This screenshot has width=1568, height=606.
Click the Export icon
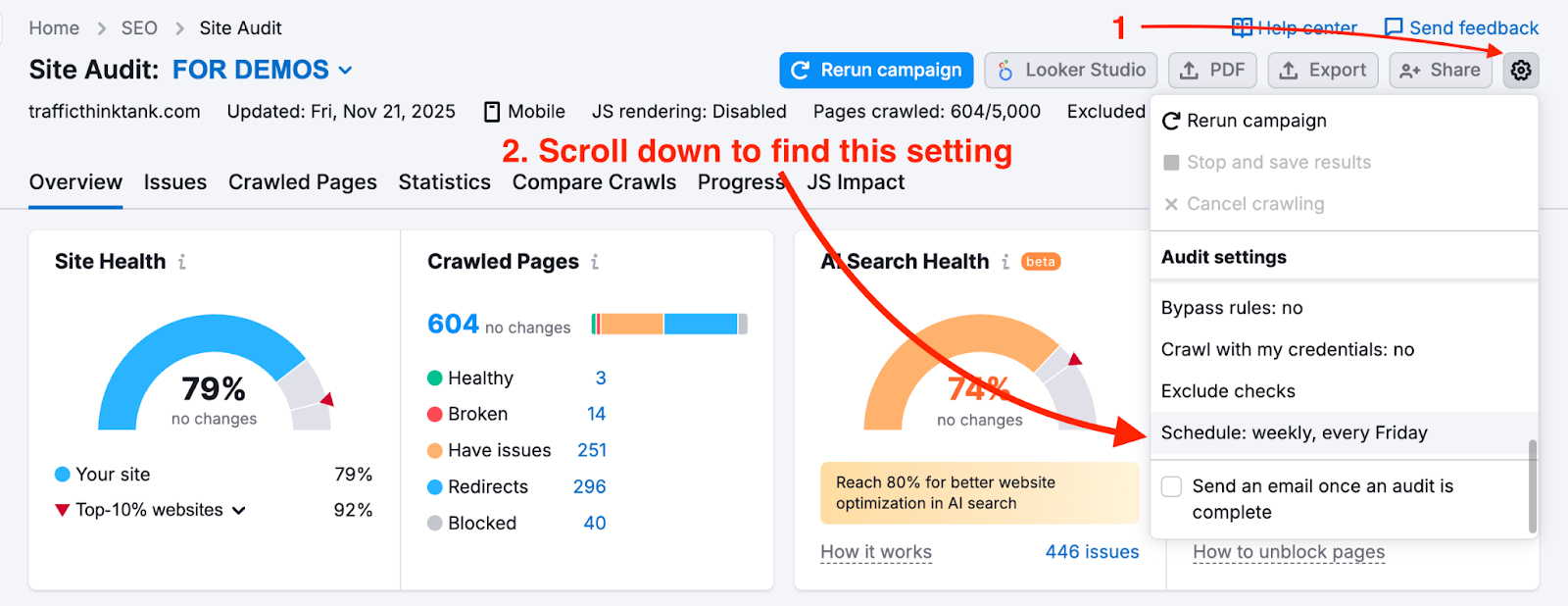(1289, 70)
